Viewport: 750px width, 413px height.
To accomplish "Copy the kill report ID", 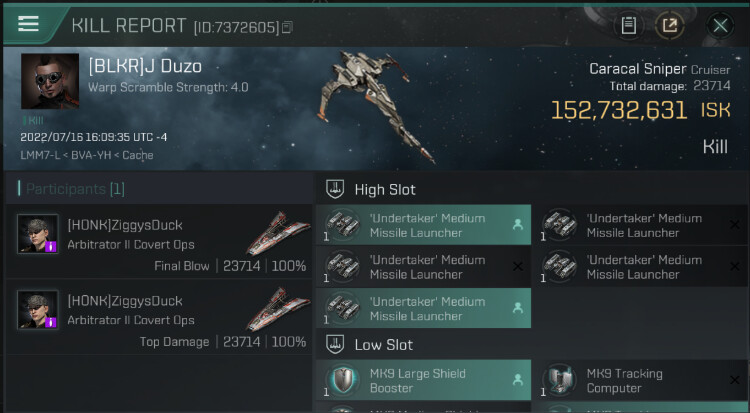I will [x=288, y=27].
